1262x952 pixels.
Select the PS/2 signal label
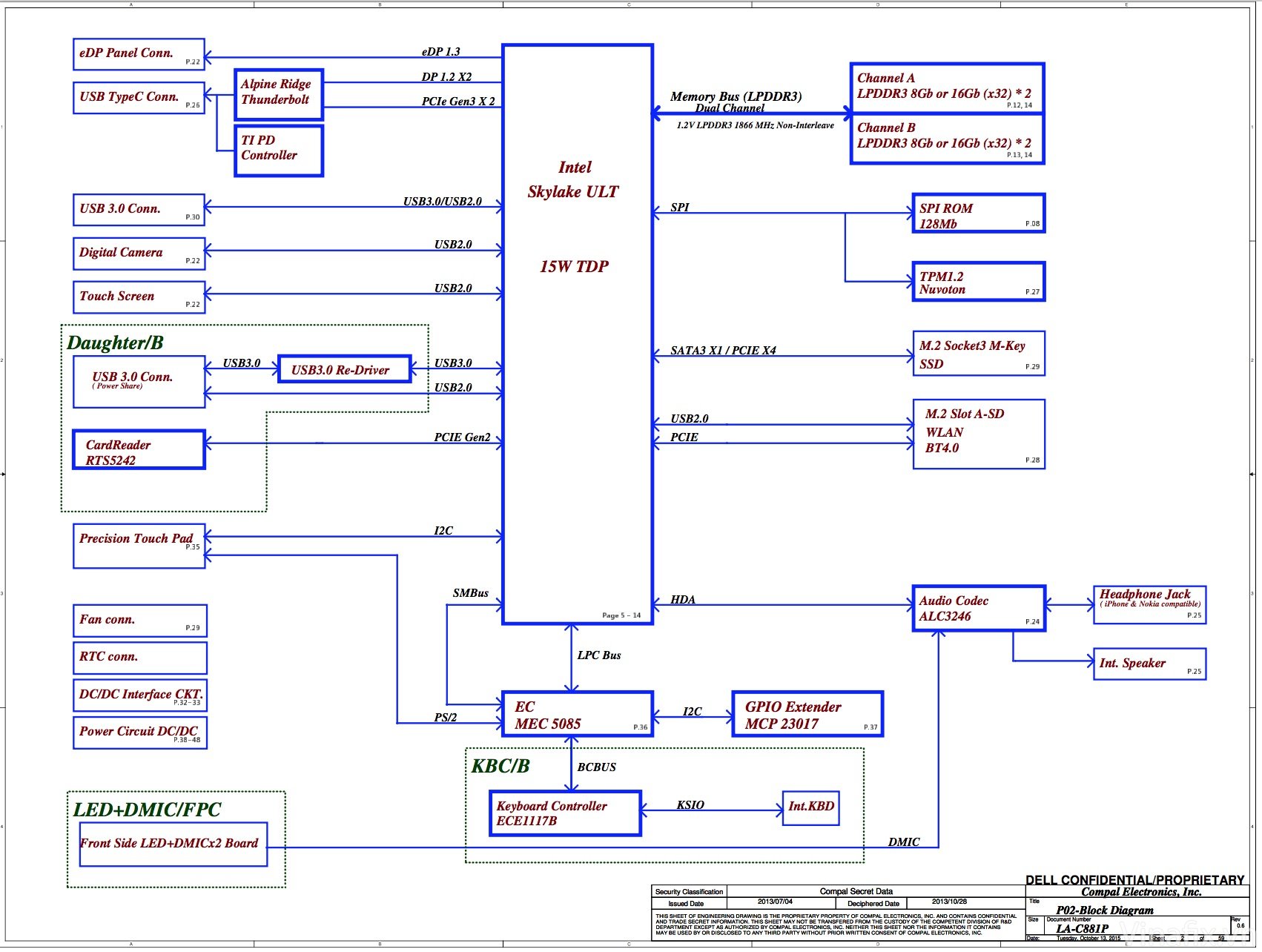(x=446, y=718)
